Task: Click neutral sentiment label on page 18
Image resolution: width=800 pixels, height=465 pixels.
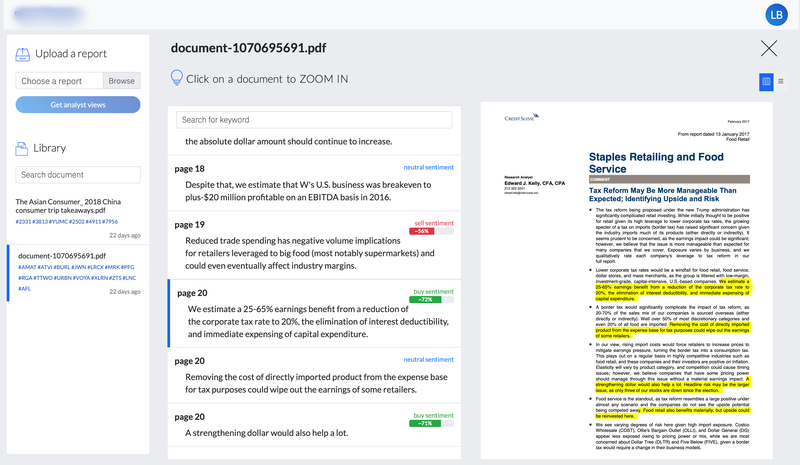Action: tap(429, 167)
